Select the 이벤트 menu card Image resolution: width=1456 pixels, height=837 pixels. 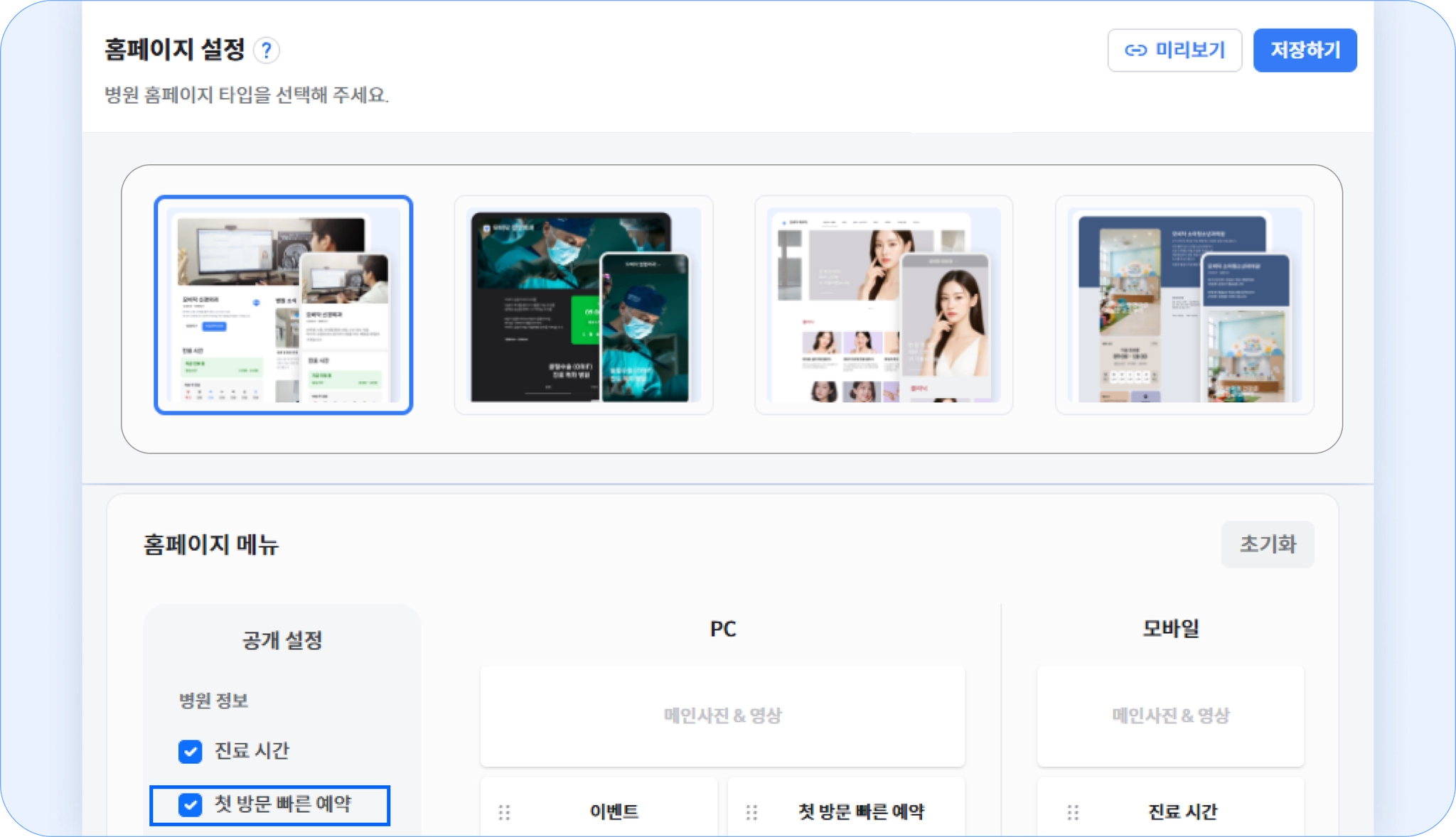(x=614, y=811)
